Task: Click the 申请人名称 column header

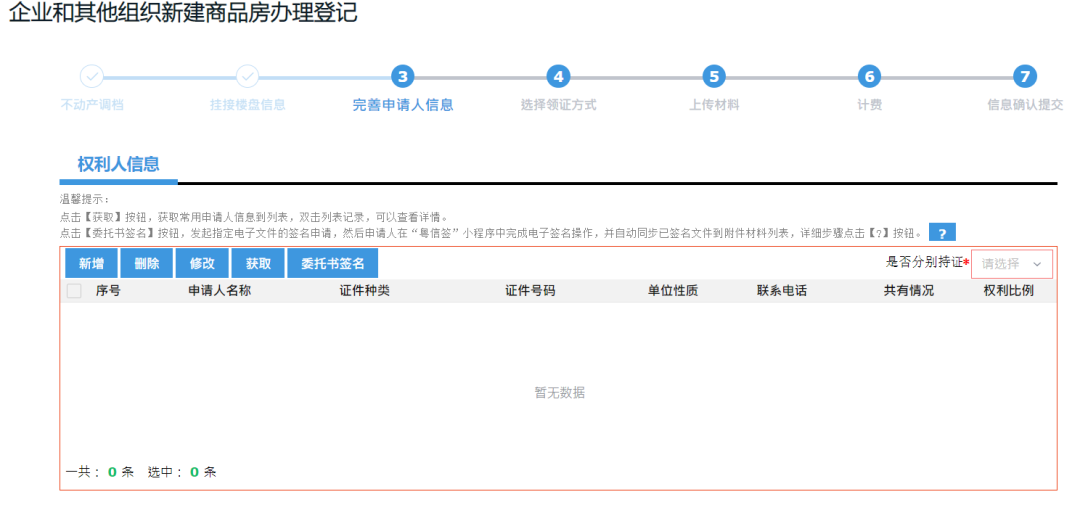Action: pos(220,291)
